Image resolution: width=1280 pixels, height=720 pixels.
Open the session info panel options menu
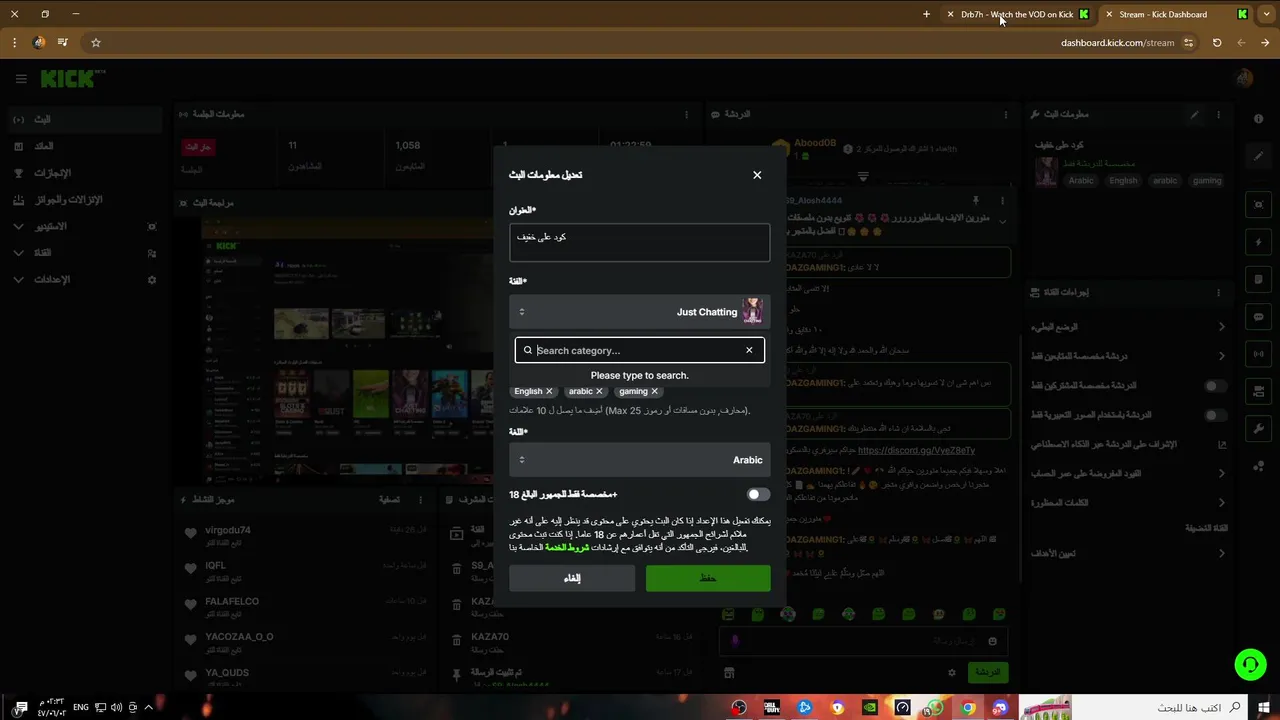point(686,115)
